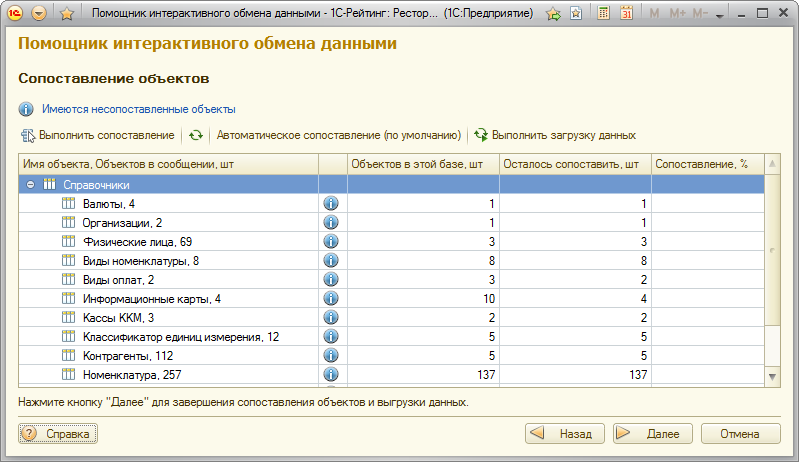Open the calendar icon in title bar
Screen dimensions: 799x462
click(626, 14)
